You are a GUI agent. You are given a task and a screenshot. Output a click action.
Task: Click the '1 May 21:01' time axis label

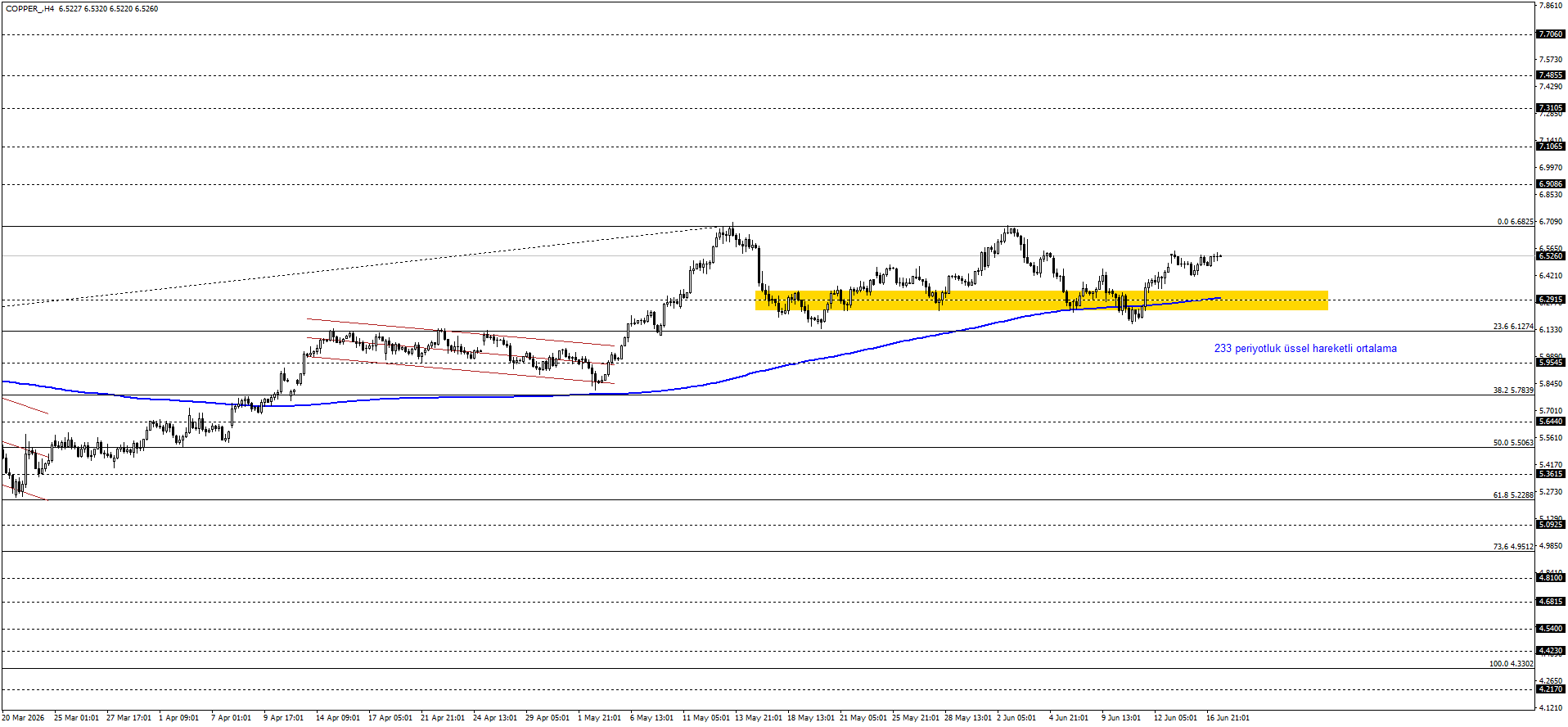(599, 718)
